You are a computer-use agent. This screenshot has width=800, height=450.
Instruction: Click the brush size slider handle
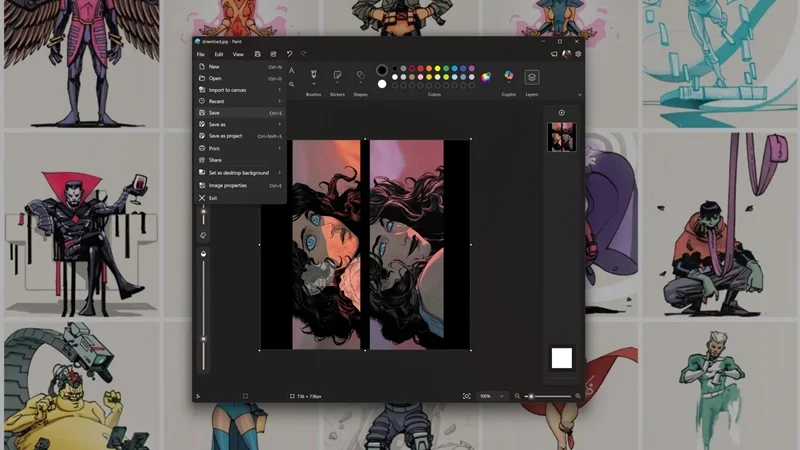tap(204, 211)
